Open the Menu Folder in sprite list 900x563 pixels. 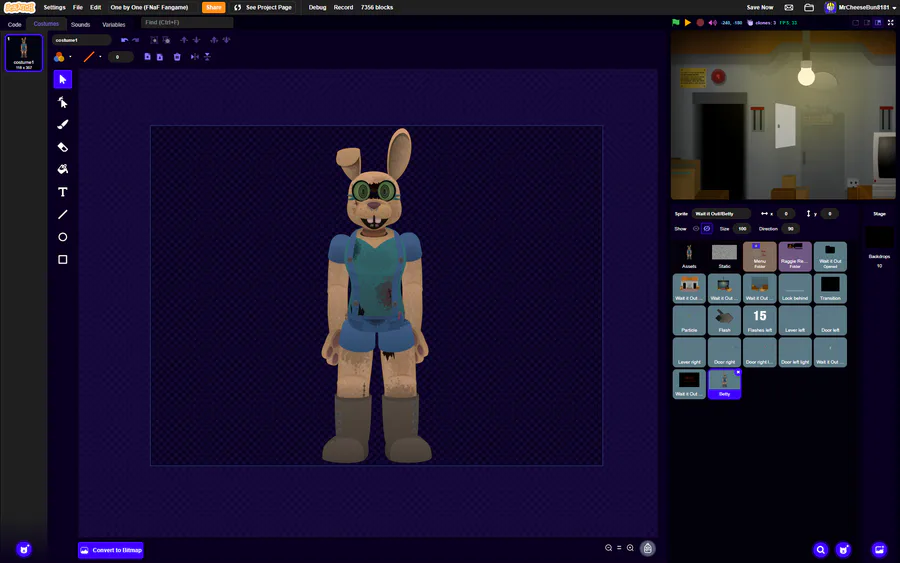tap(759, 256)
